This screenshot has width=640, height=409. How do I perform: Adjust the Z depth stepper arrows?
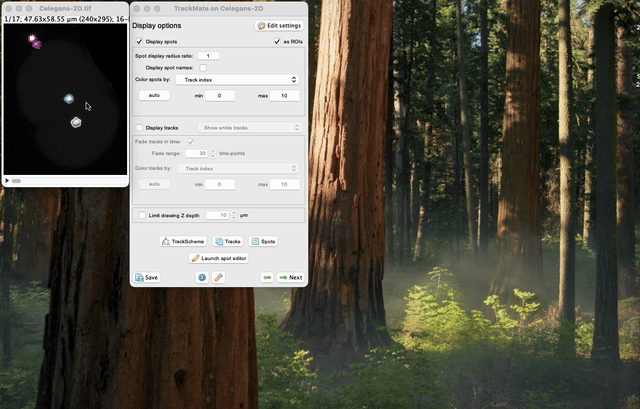(x=234, y=215)
